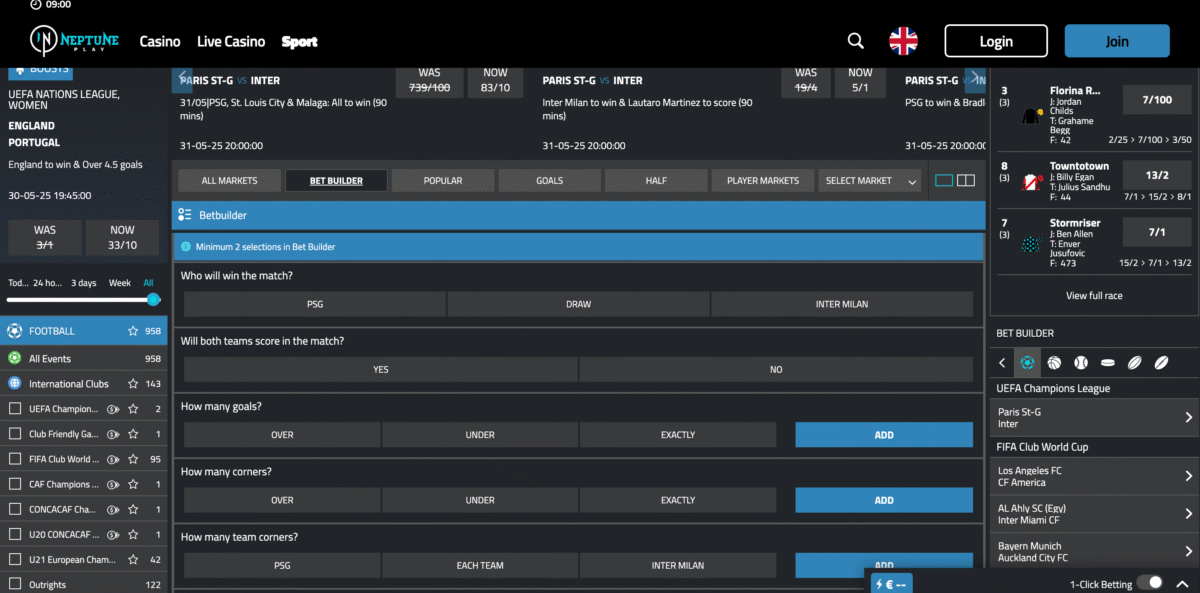Click cash-out icon on CAF Champions row

click(x=113, y=484)
